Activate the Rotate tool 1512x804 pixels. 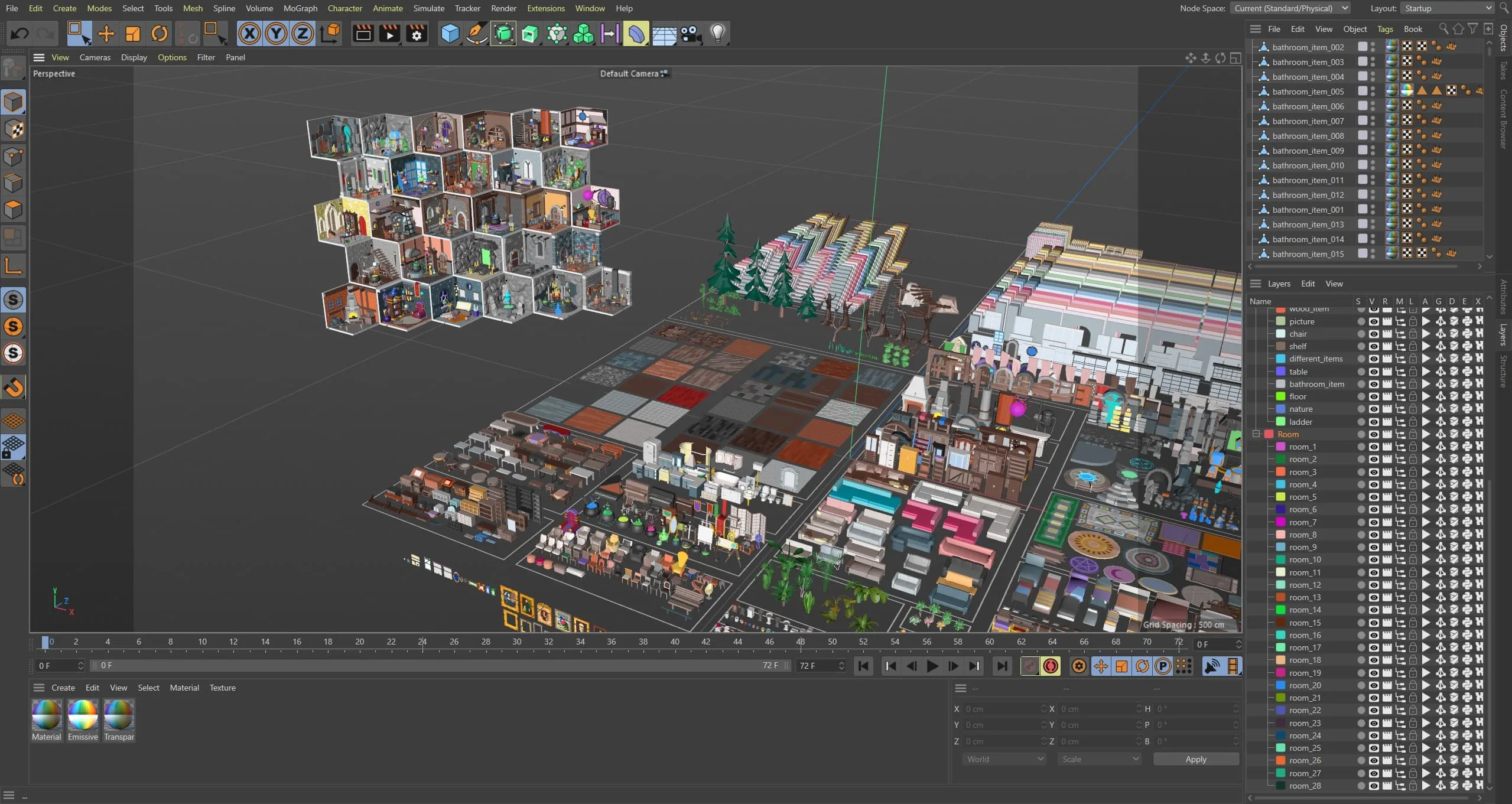point(159,34)
